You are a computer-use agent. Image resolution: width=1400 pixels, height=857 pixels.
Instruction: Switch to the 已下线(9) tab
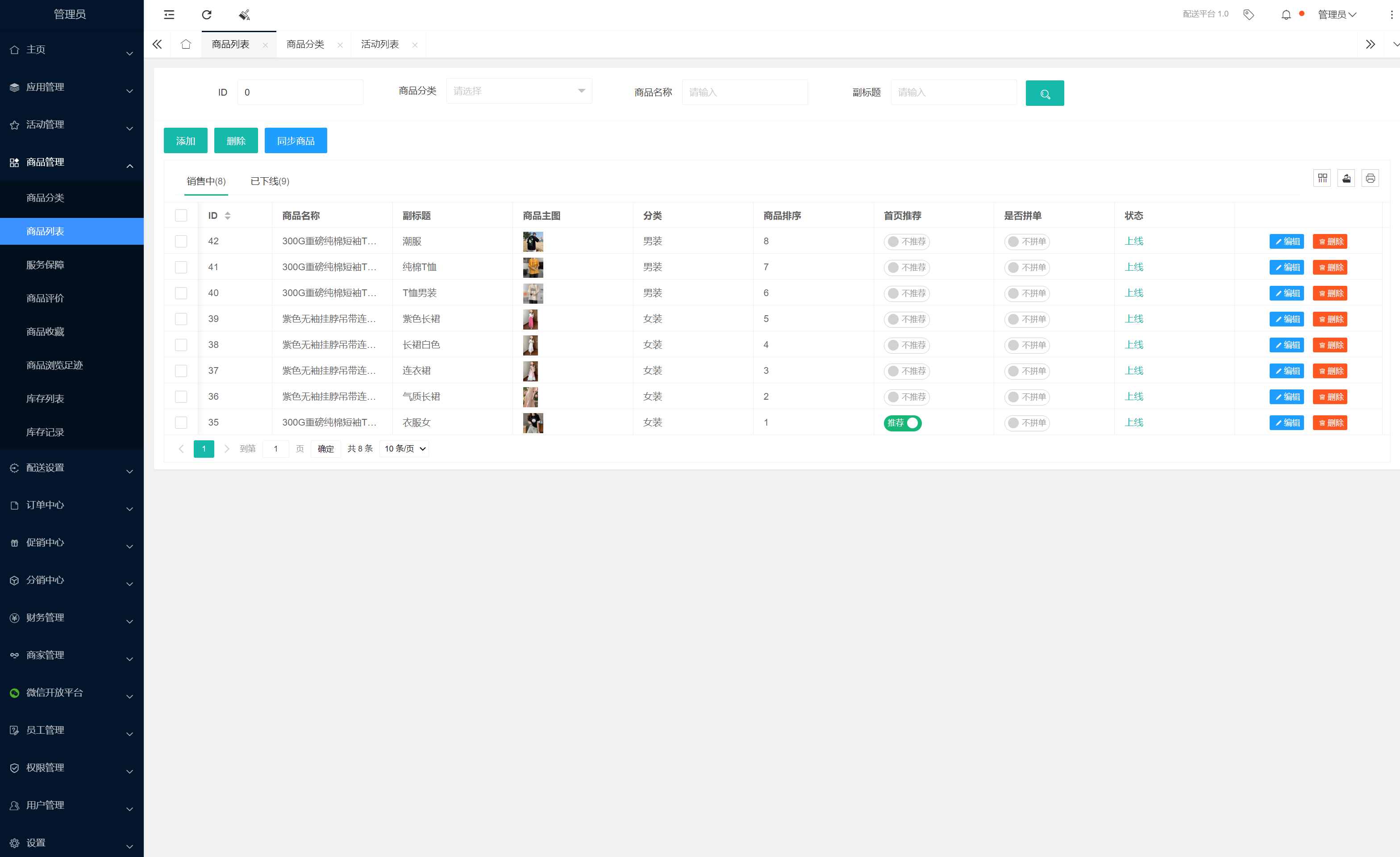pyautogui.click(x=269, y=181)
